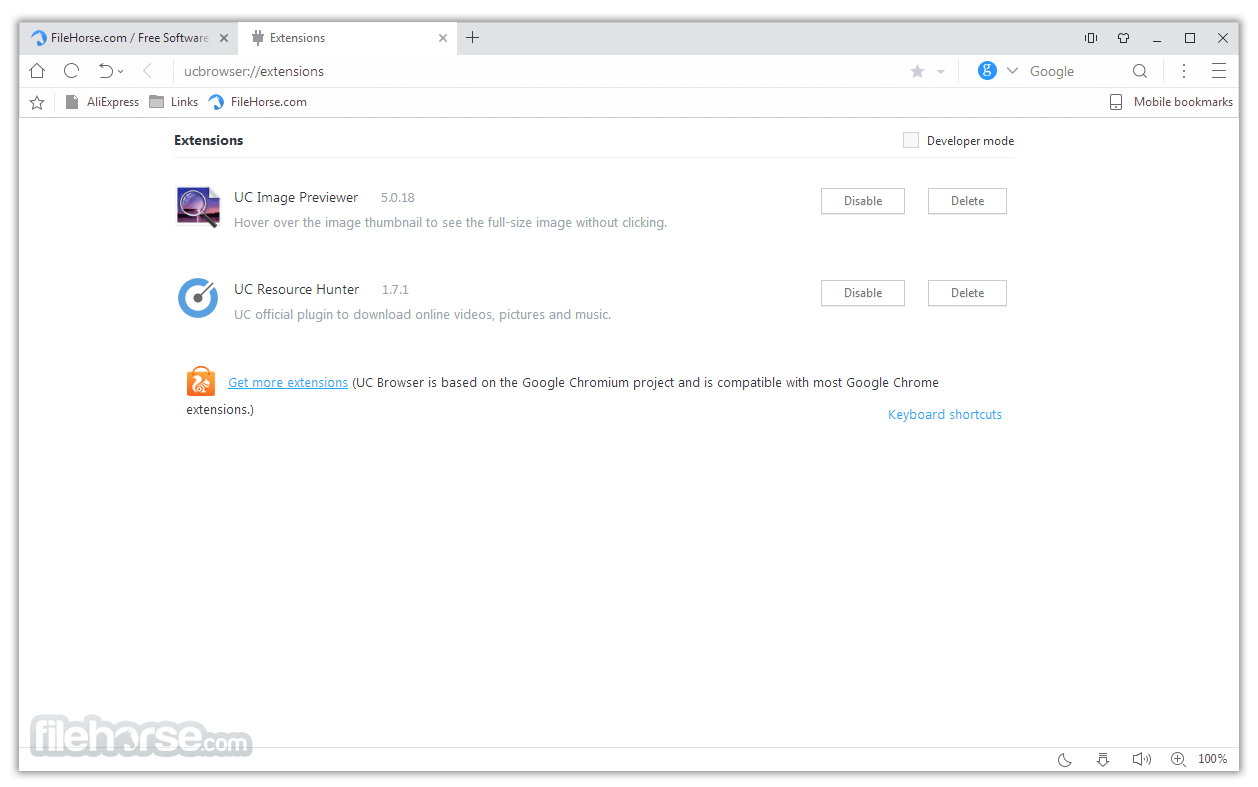
Task: Click the UC Resource Hunter title
Action: click(x=297, y=289)
